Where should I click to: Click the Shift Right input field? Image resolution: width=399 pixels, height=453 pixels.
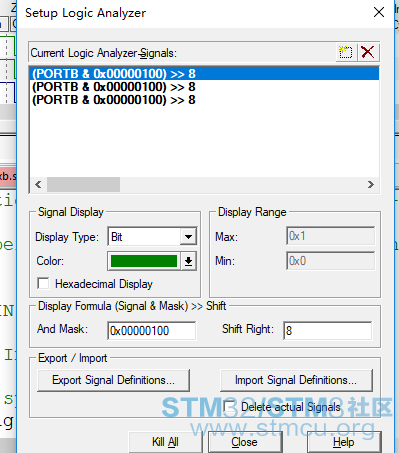[327, 331]
